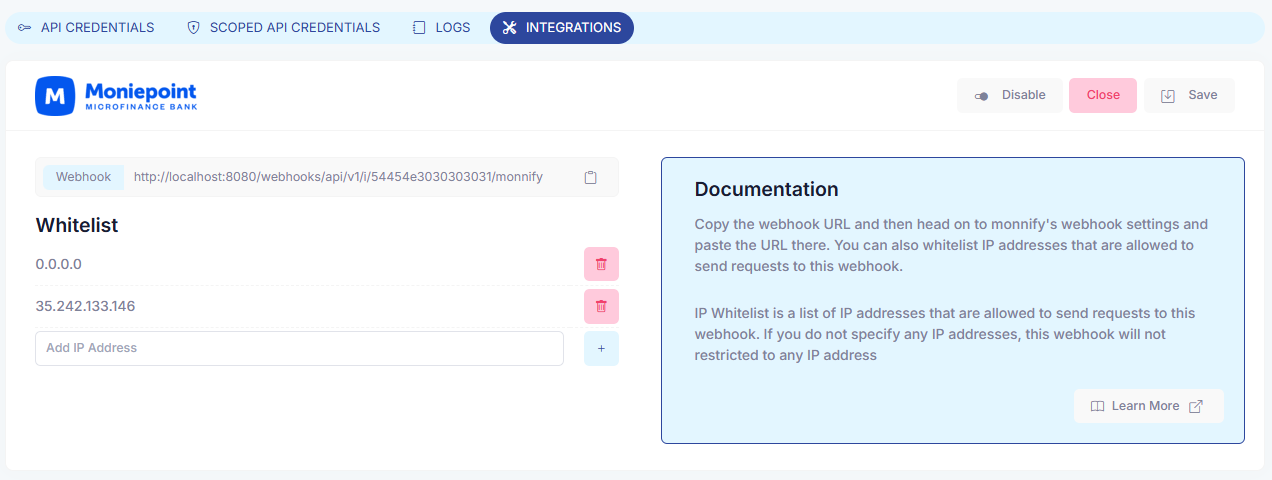This screenshot has width=1272, height=480.
Task: Save the integration settings
Action: [x=1189, y=95]
